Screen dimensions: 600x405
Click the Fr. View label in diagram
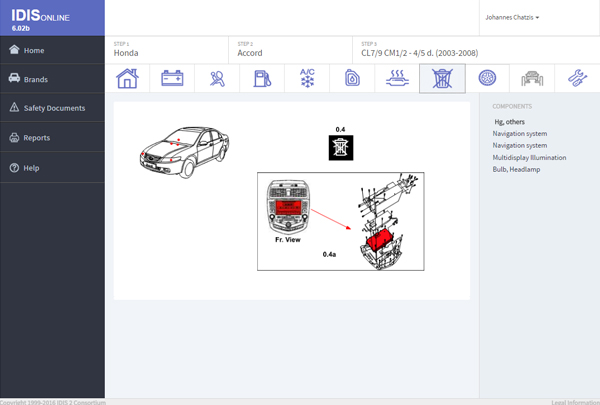288,240
